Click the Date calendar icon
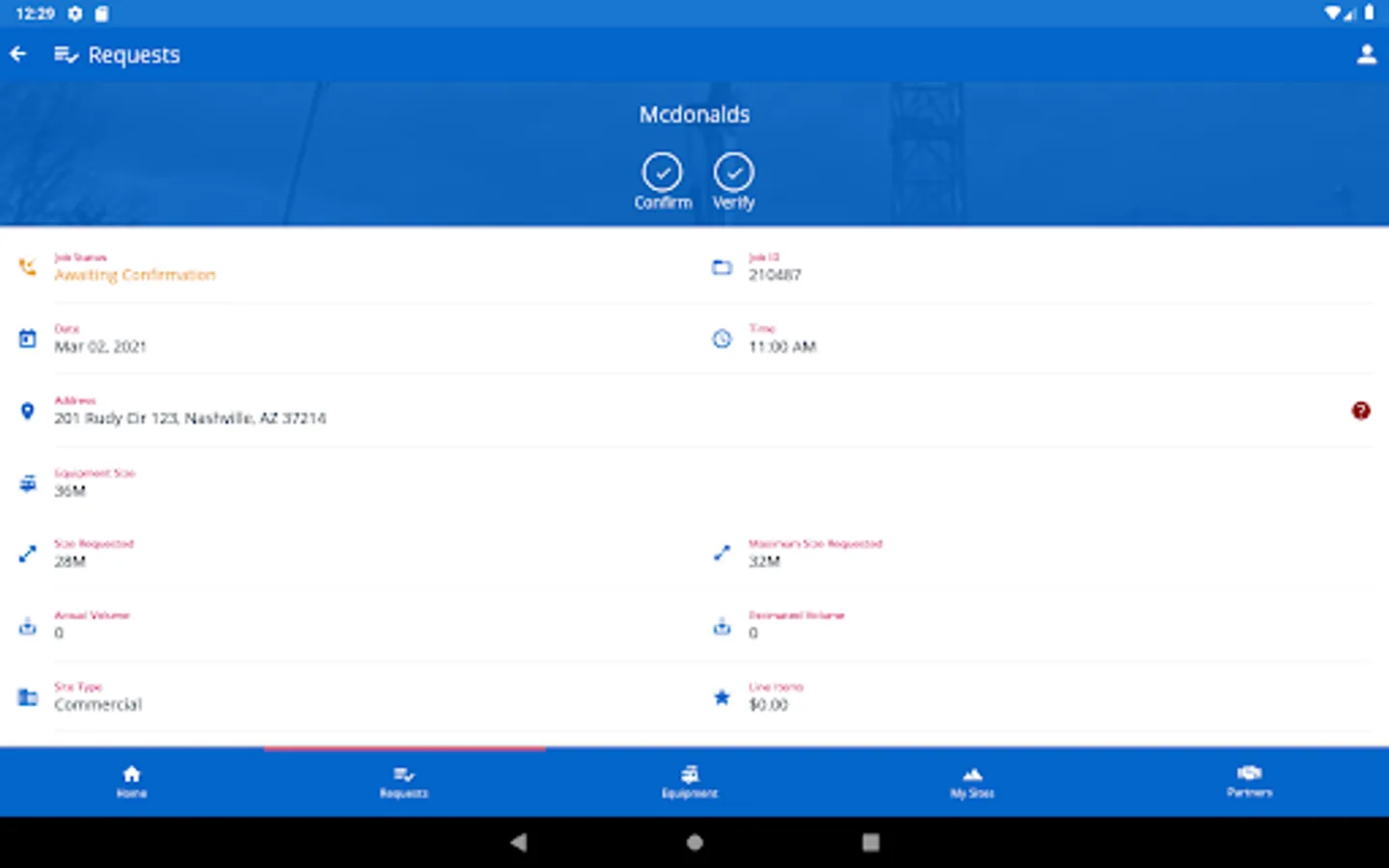1389x868 pixels. [x=28, y=339]
